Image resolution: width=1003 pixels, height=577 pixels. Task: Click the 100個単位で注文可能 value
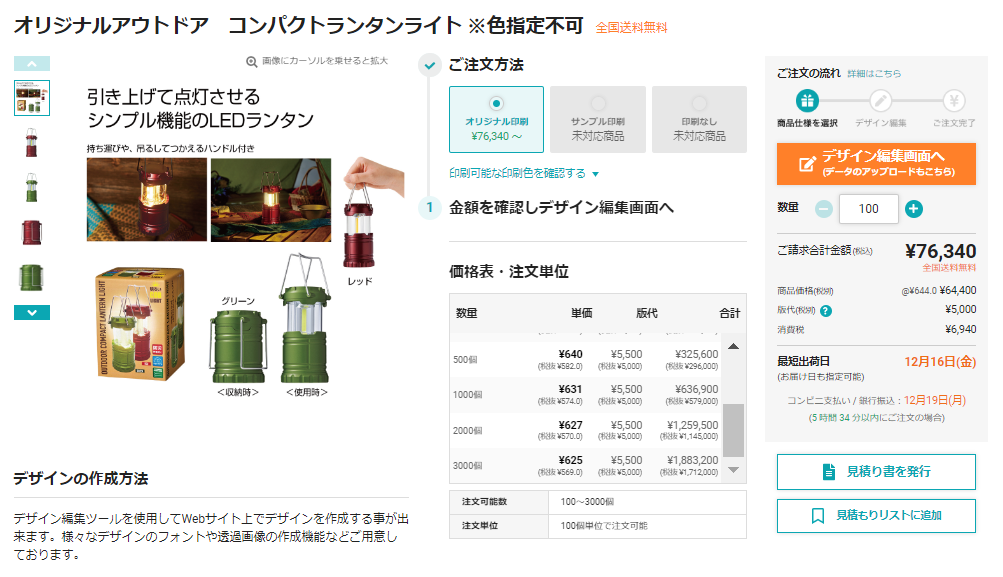click(x=604, y=526)
